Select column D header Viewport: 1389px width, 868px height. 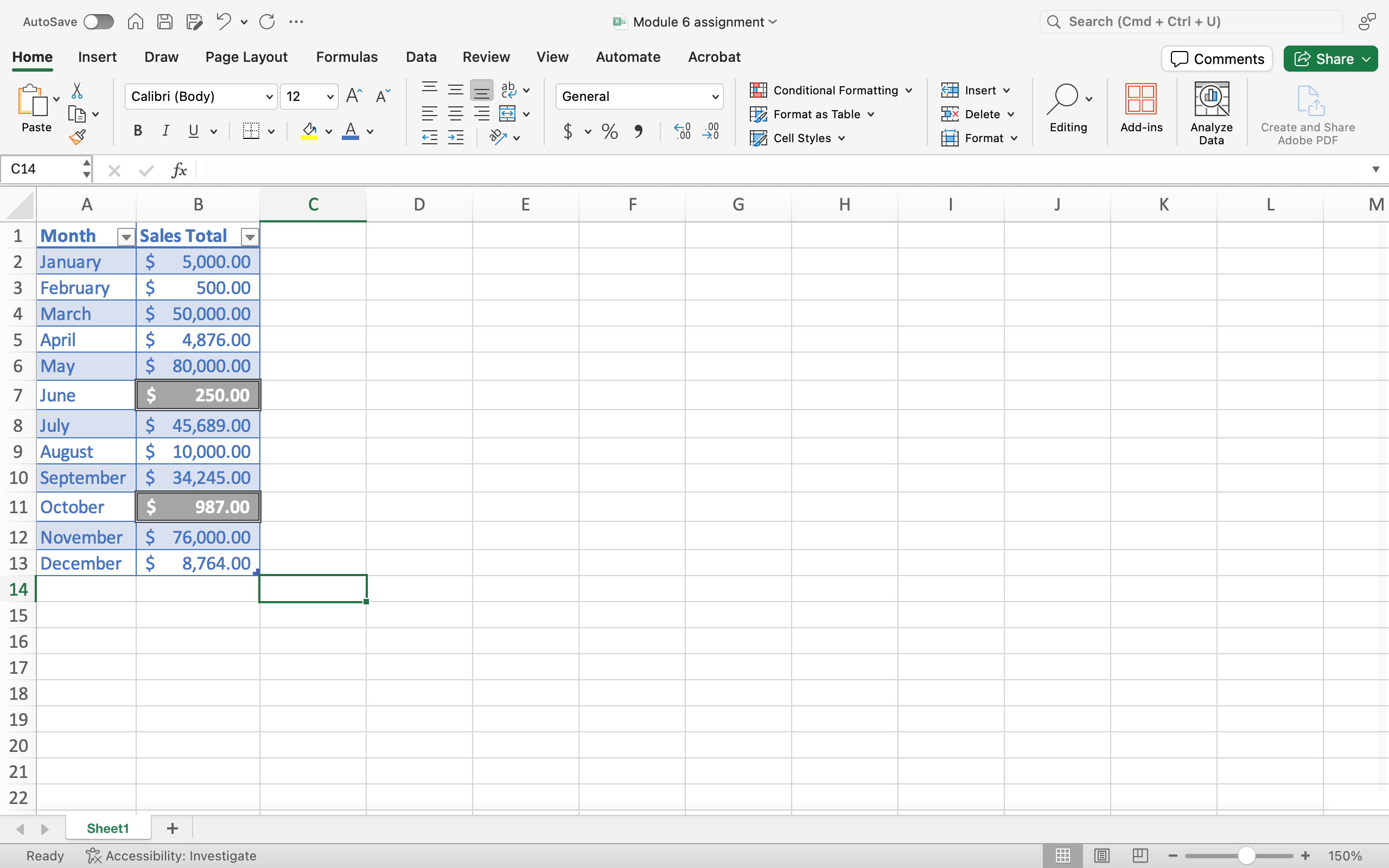click(419, 205)
